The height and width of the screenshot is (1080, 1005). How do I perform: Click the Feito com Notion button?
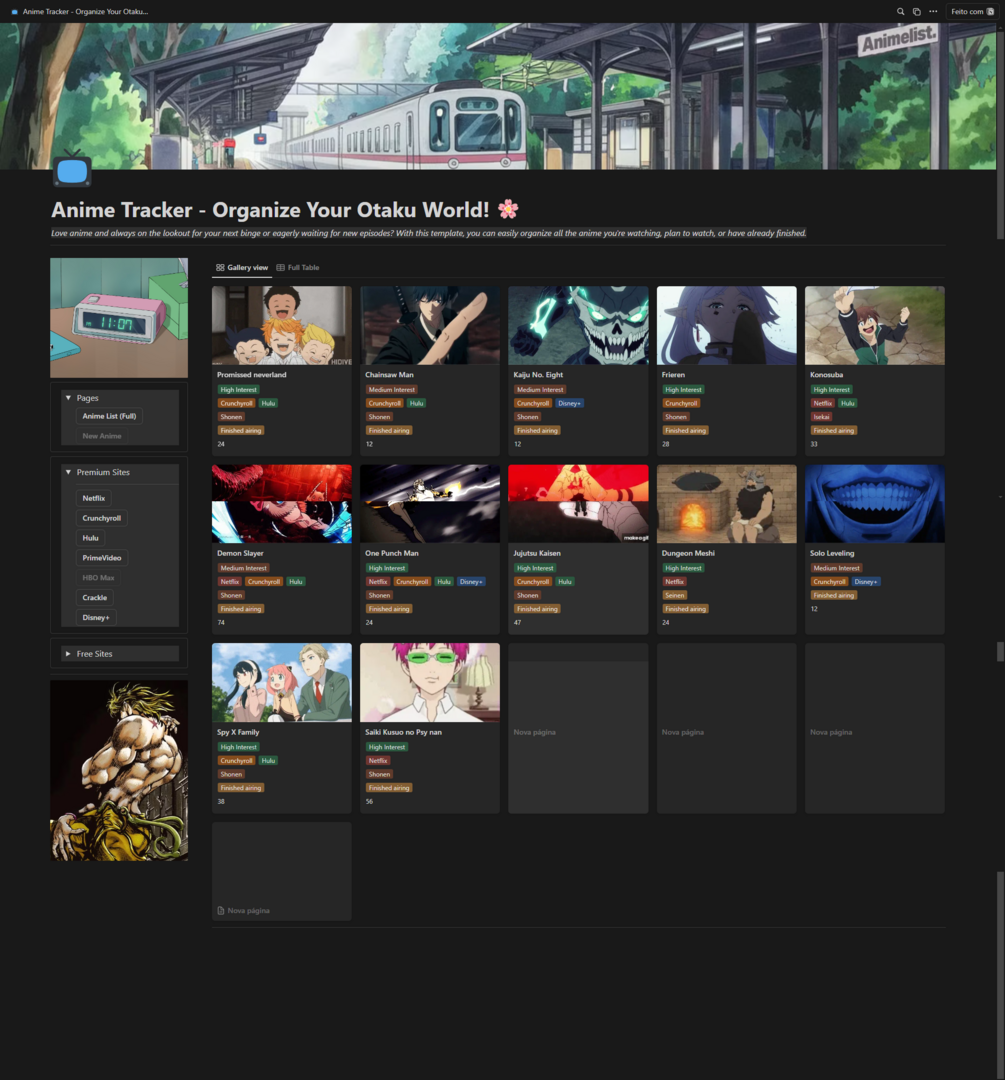tap(972, 12)
